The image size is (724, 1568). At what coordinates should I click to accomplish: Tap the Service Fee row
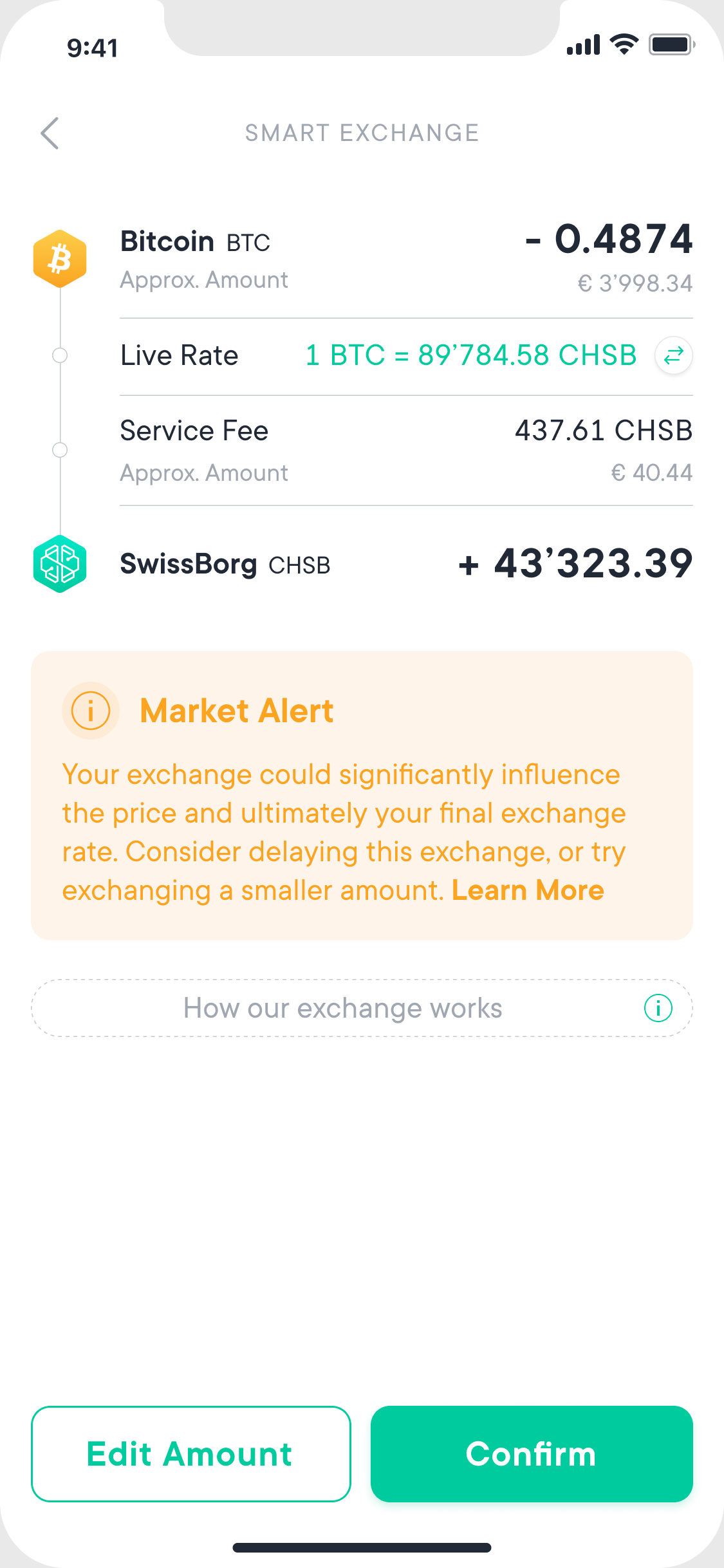[x=406, y=451]
